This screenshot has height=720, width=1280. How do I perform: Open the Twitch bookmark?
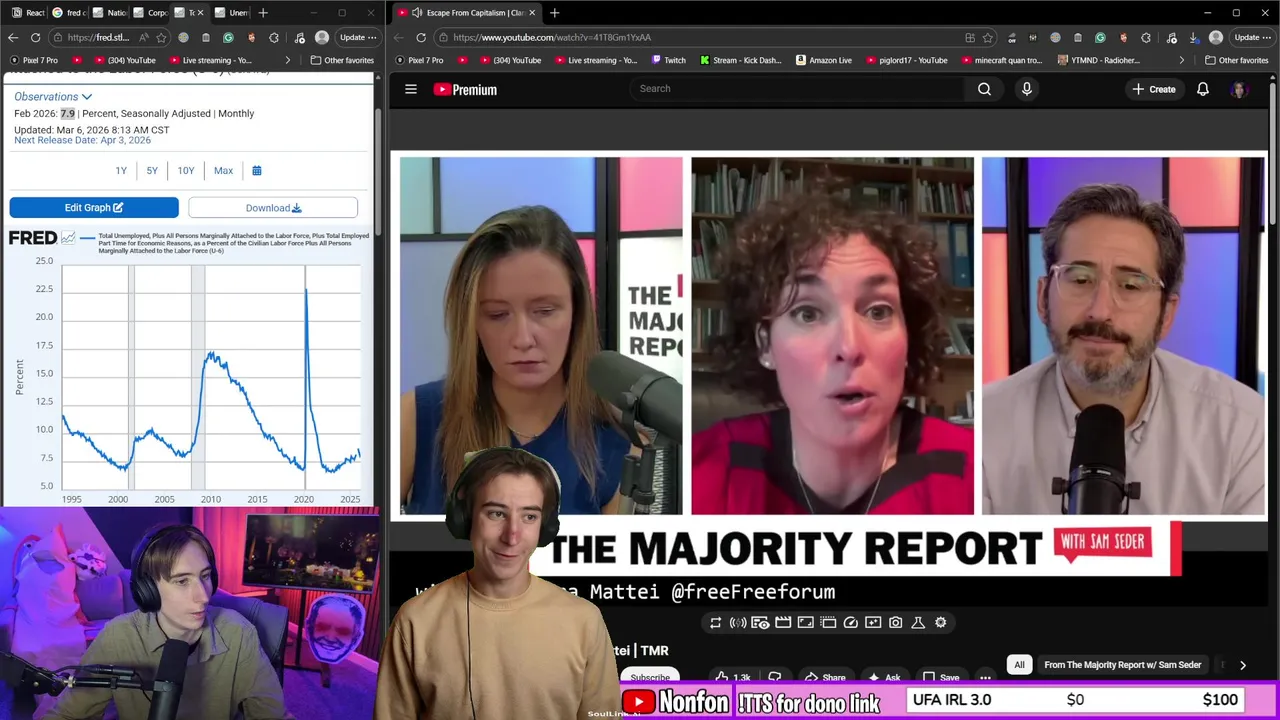[x=667, y=60]
